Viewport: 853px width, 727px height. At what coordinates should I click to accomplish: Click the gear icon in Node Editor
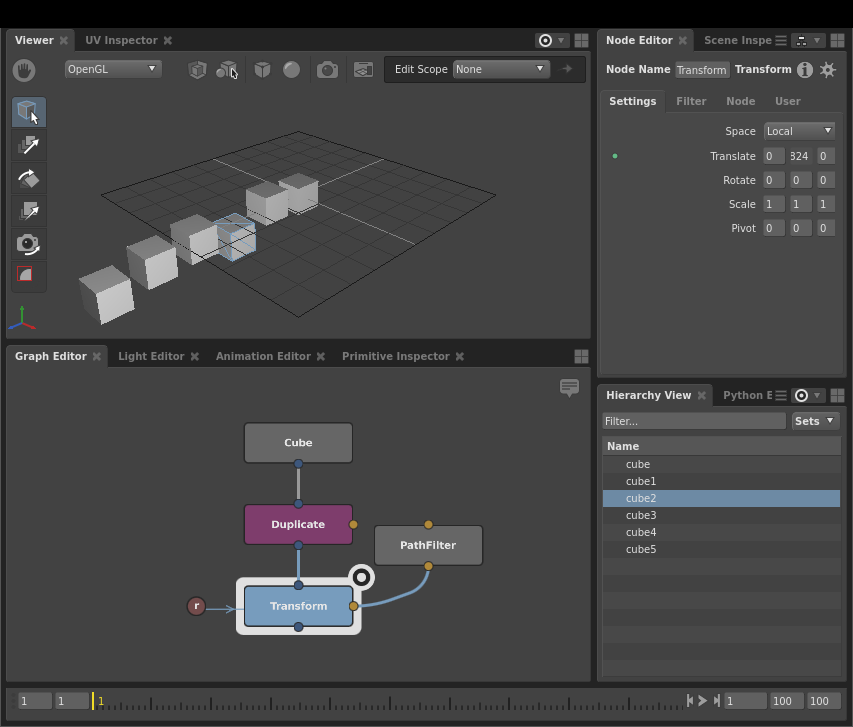click(x=827, y=70)
